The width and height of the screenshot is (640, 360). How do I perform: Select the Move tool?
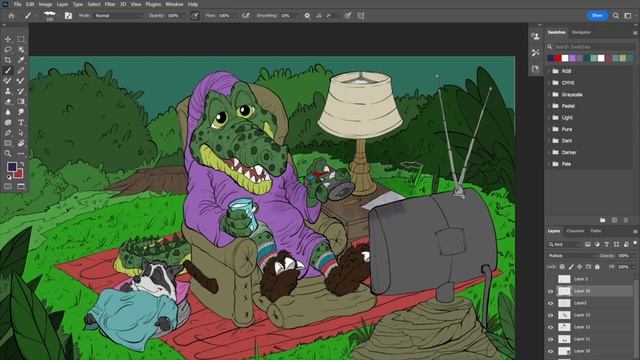(x=8, y=39)
